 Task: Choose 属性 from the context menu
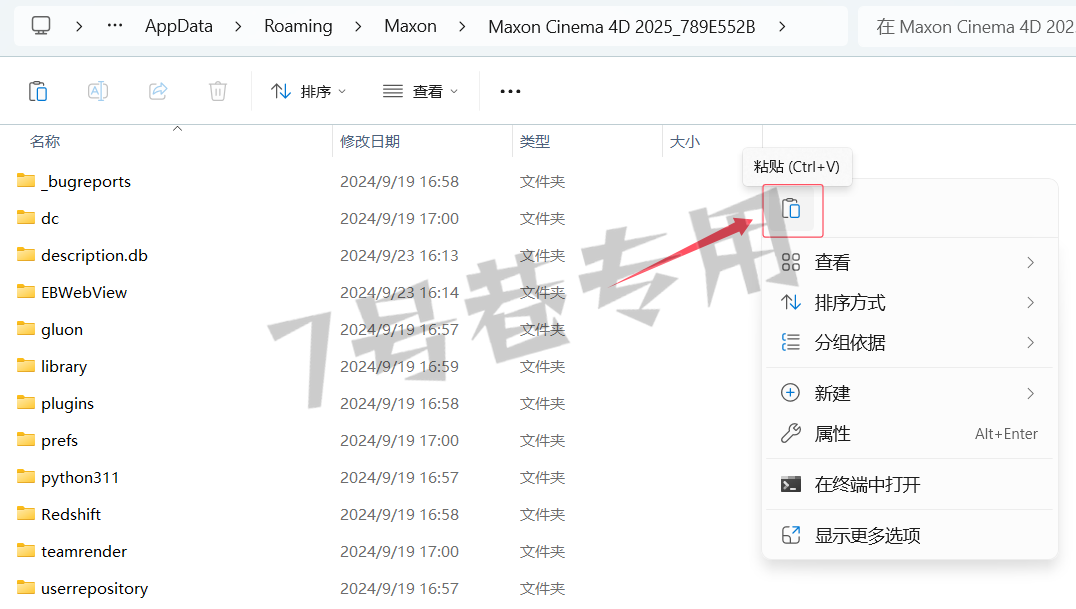909,433
